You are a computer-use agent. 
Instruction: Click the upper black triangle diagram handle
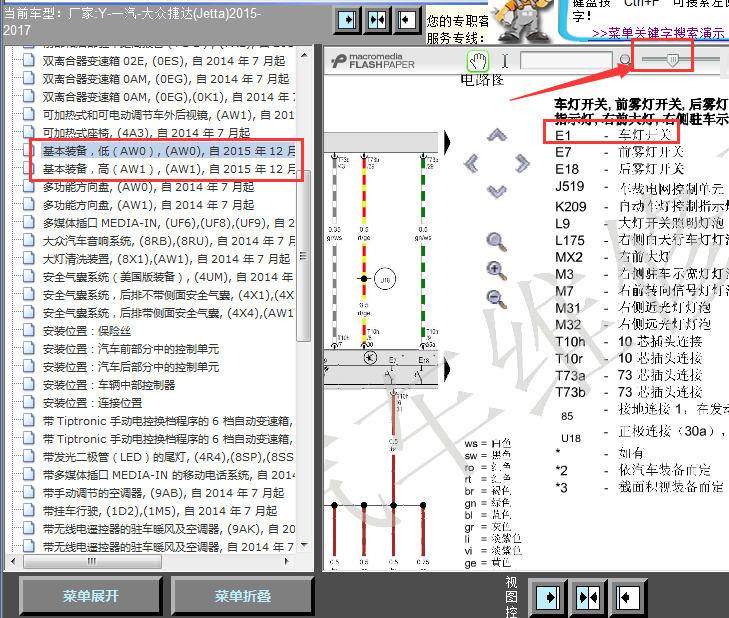click(x=447, y=142)
